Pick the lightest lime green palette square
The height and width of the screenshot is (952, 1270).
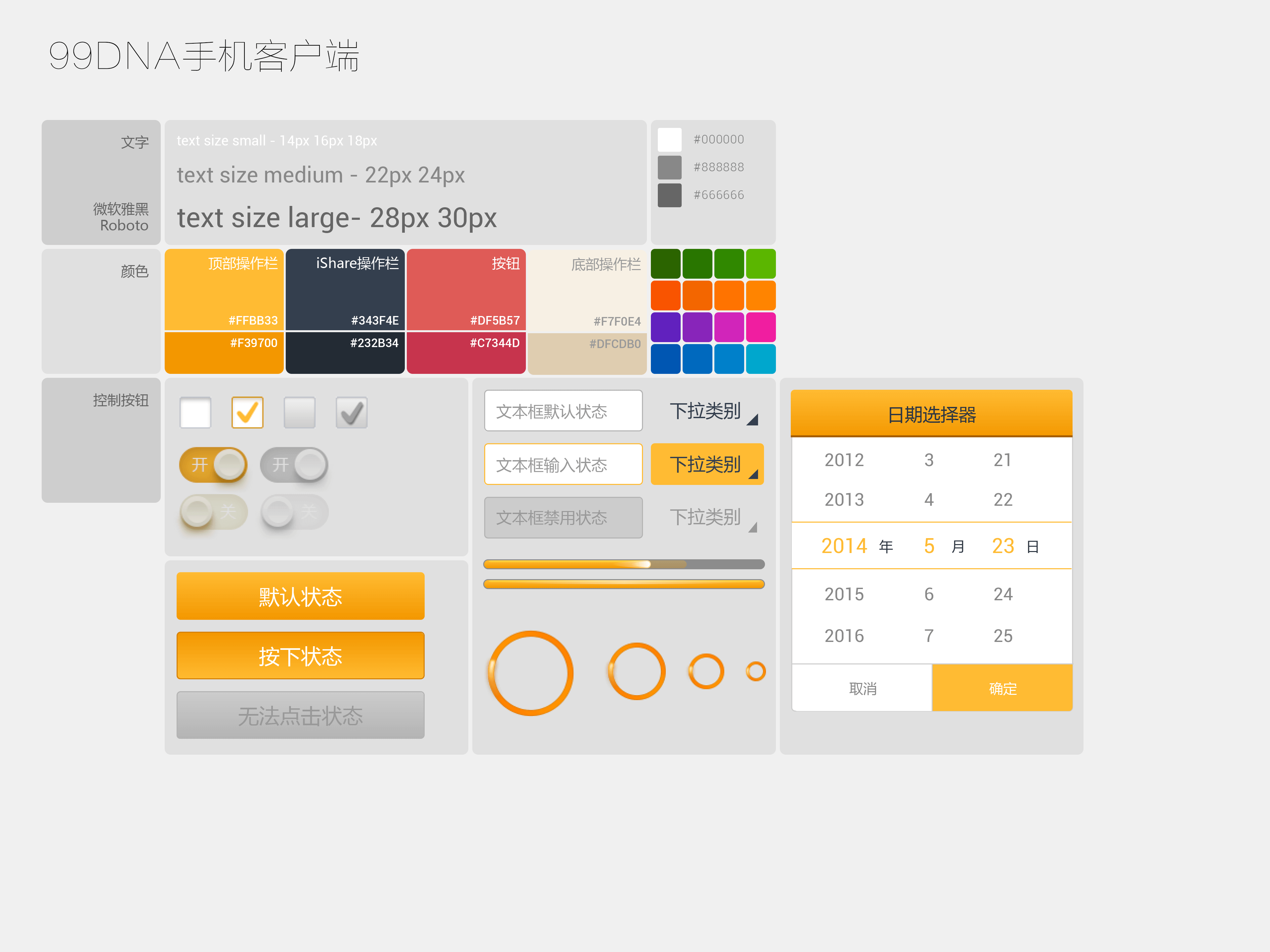[x=761, y=263]
